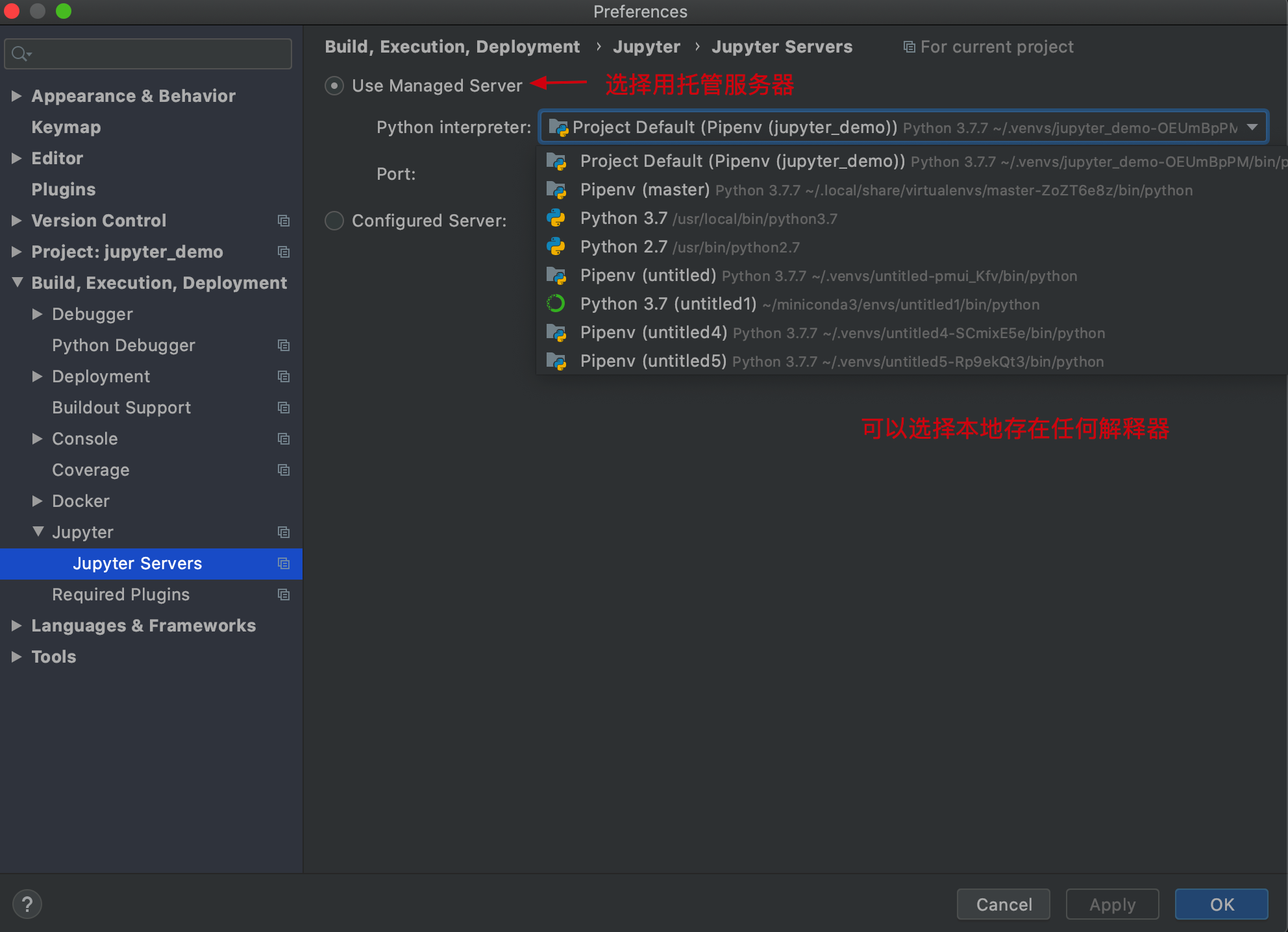Click project-level icon next to Jupyter Servers

pyautogui.click(x=284, y=563)
